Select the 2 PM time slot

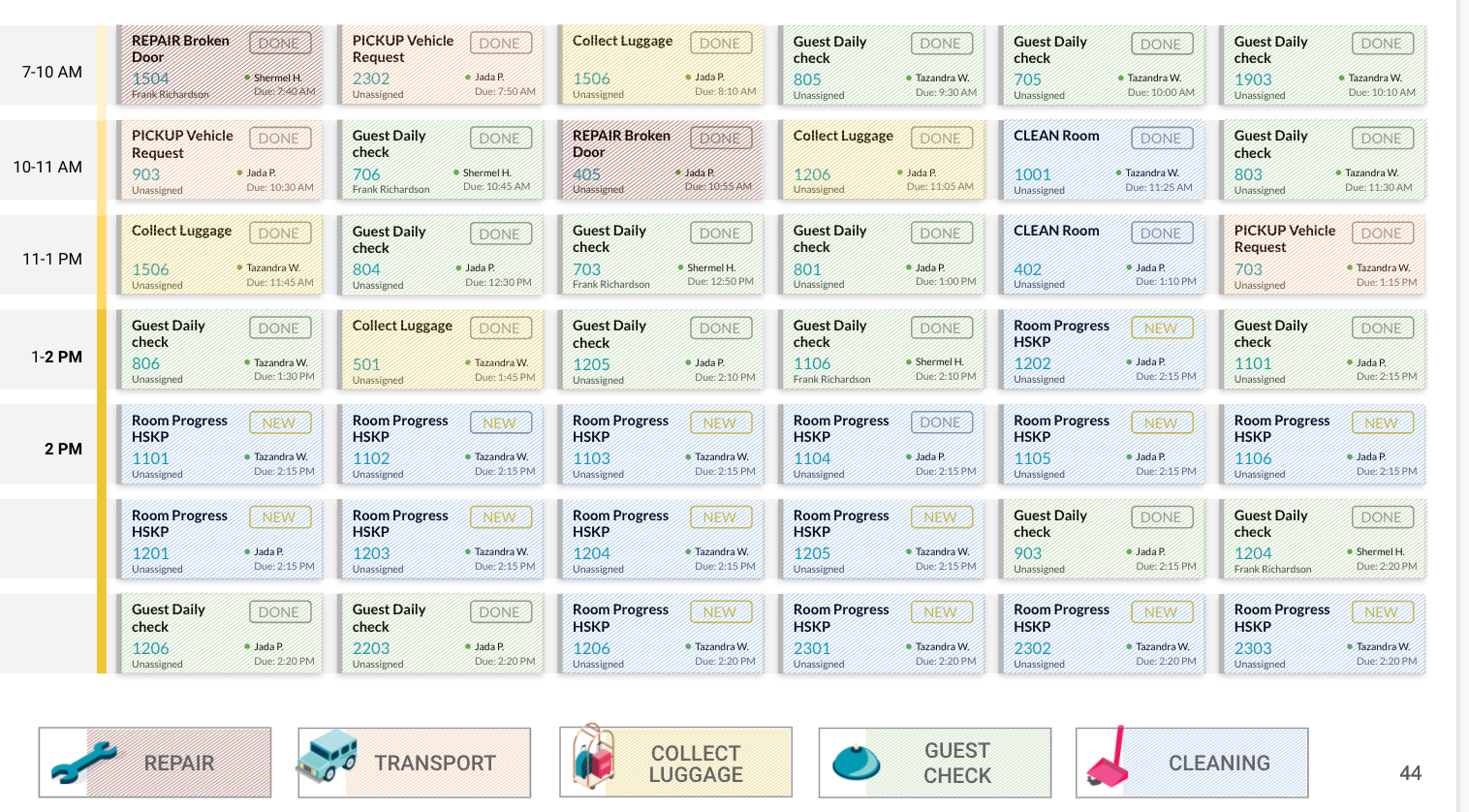pyautogui.click(x=63, y=449)
